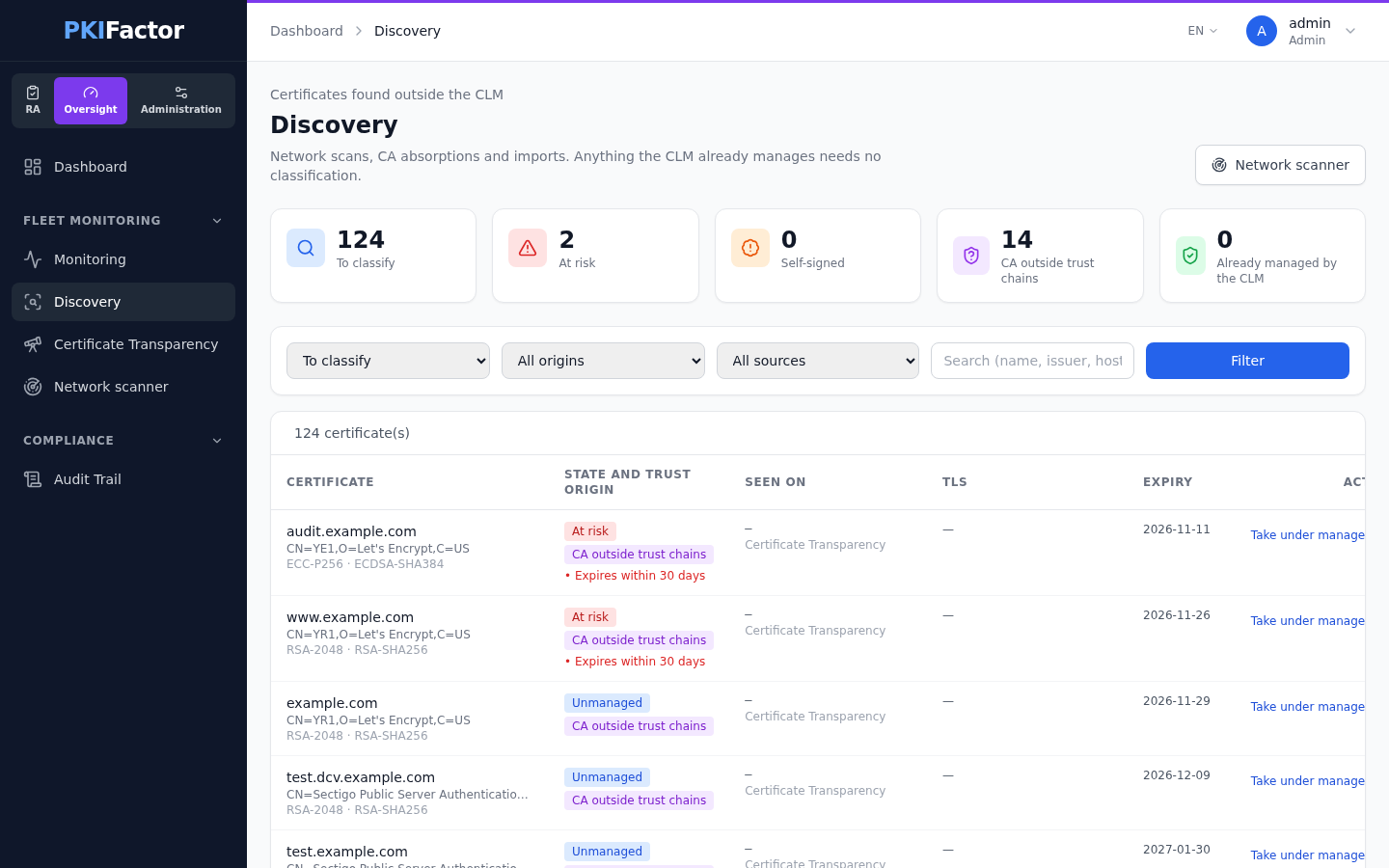Click the 14 CA outside trust chains card

point(1040,256)
